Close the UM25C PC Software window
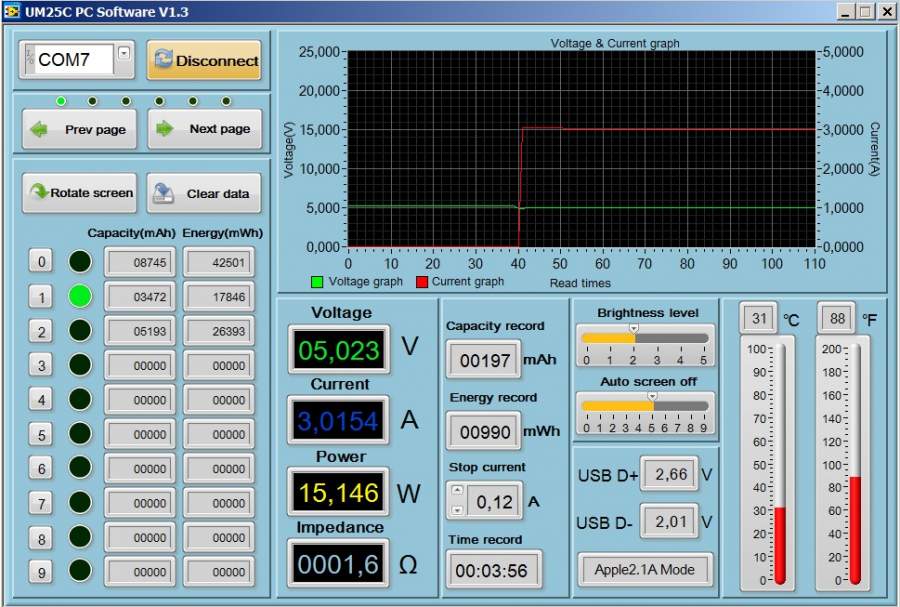The height and width of the screenshot is (607, 900). [x=887, y=11]
